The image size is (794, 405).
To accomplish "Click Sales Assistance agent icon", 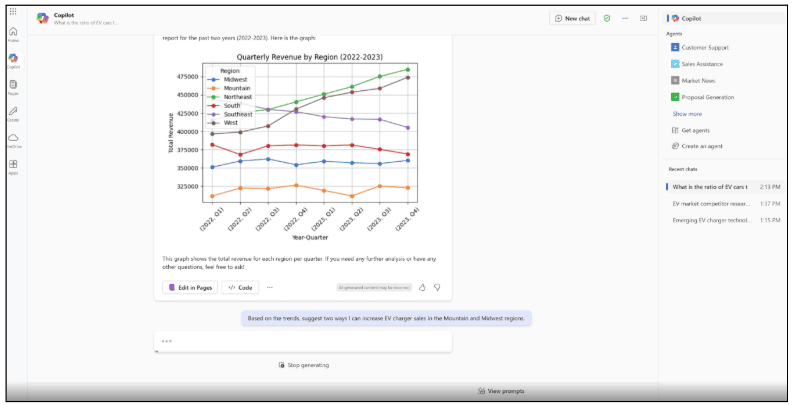I will [x=675, y=64].
